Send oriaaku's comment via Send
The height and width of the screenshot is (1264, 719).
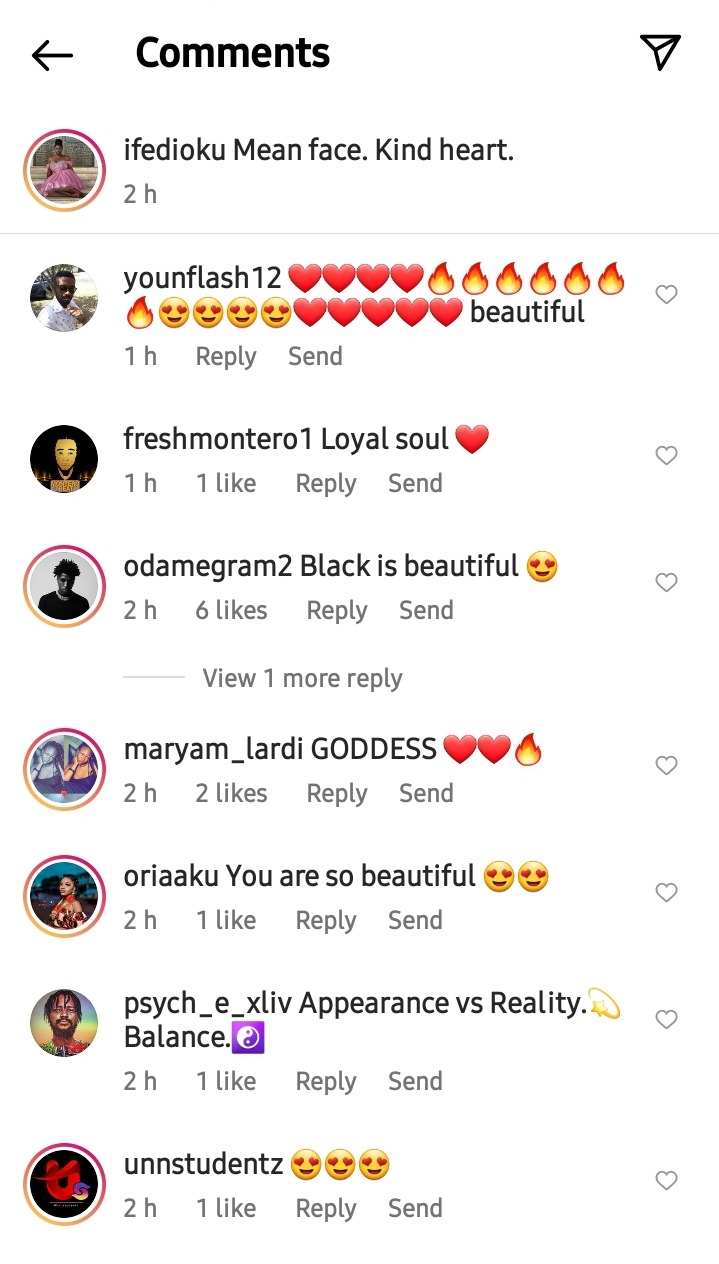point(415,920)
